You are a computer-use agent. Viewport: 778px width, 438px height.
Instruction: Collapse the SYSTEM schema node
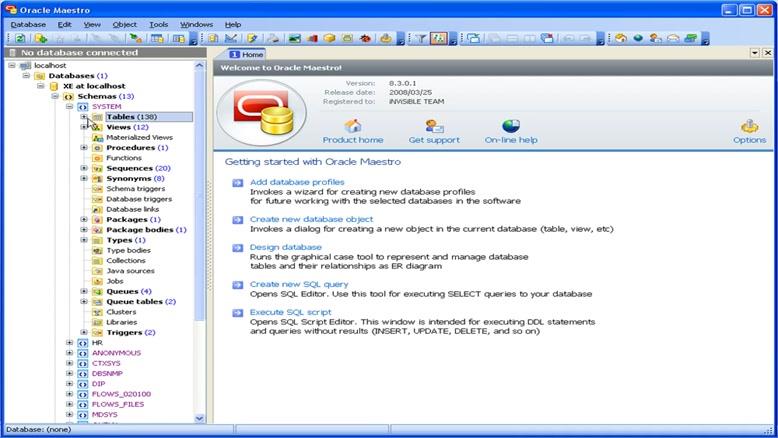pyautogui.click(x=70, y=106)
